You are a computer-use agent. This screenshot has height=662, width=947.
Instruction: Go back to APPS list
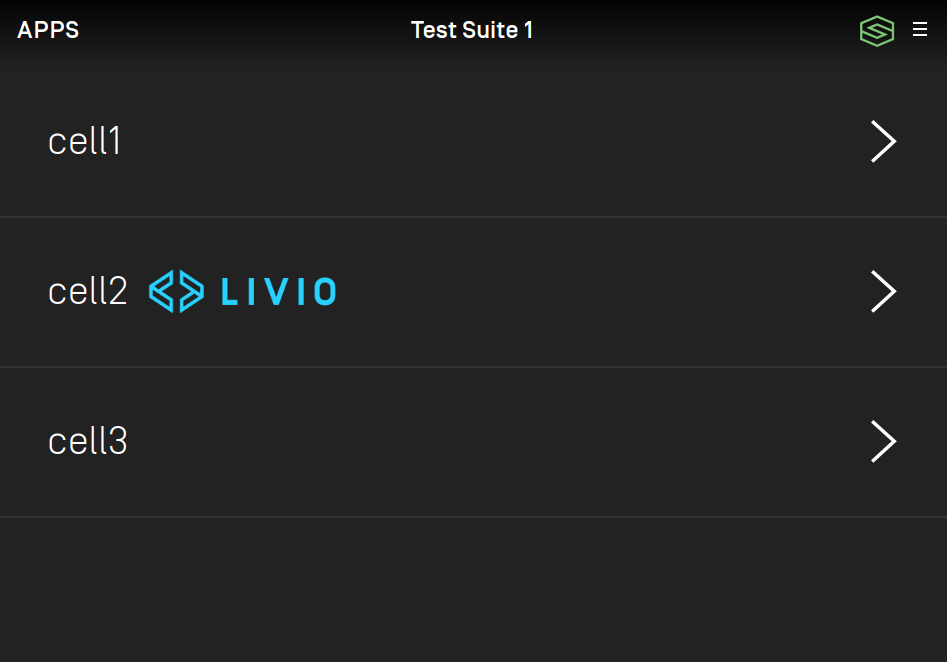48,30
